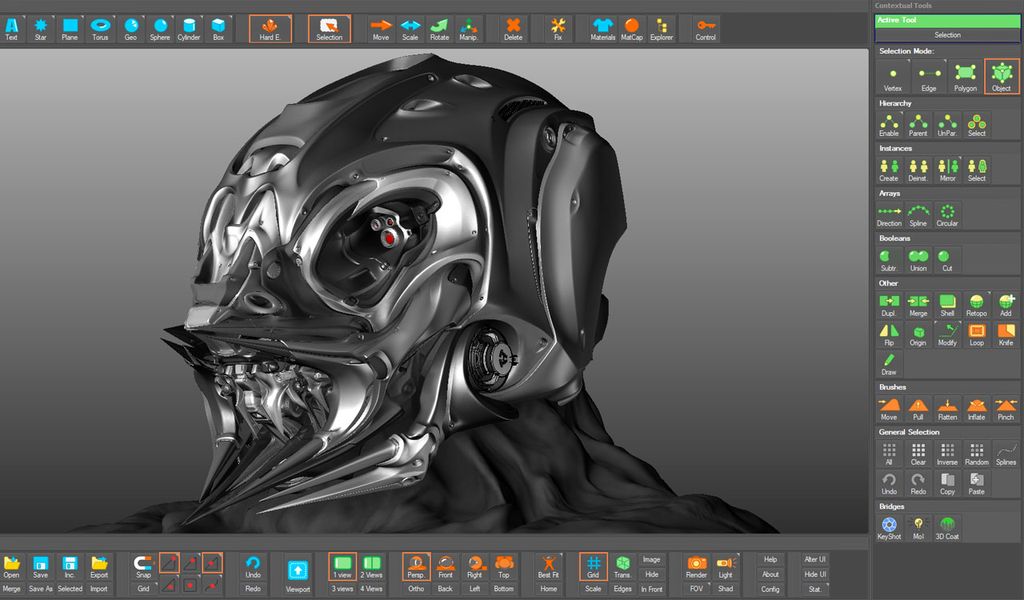Select the Inflate brush
The height and width of the screenshot is (600, 1024).
[x=977, y=407]
